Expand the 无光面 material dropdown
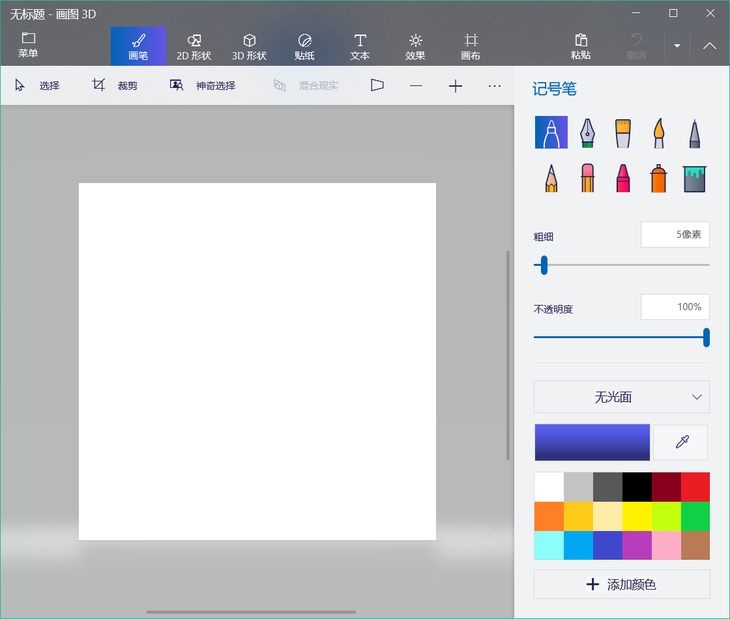 coord(622,397)
